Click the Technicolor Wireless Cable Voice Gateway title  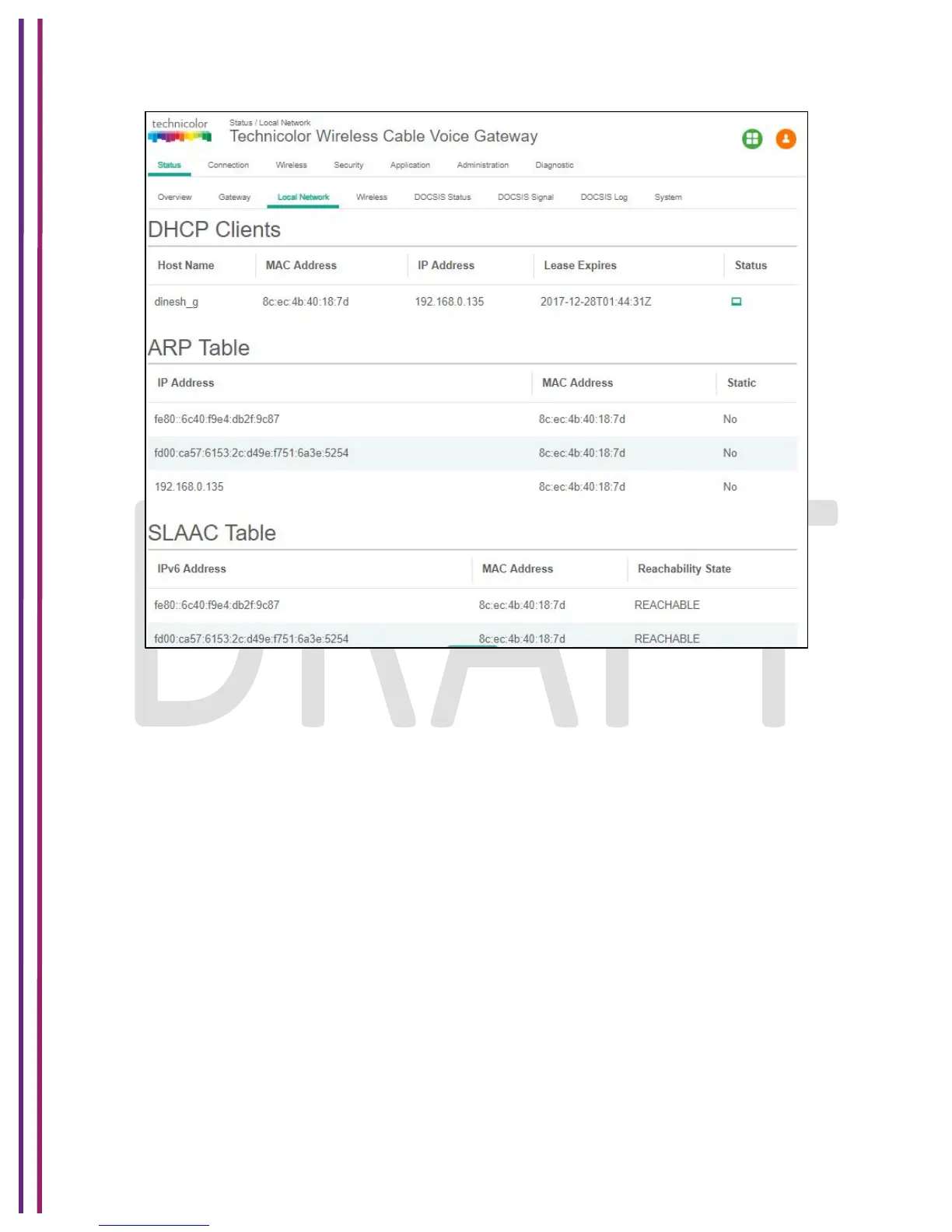[x=383, y=136]
